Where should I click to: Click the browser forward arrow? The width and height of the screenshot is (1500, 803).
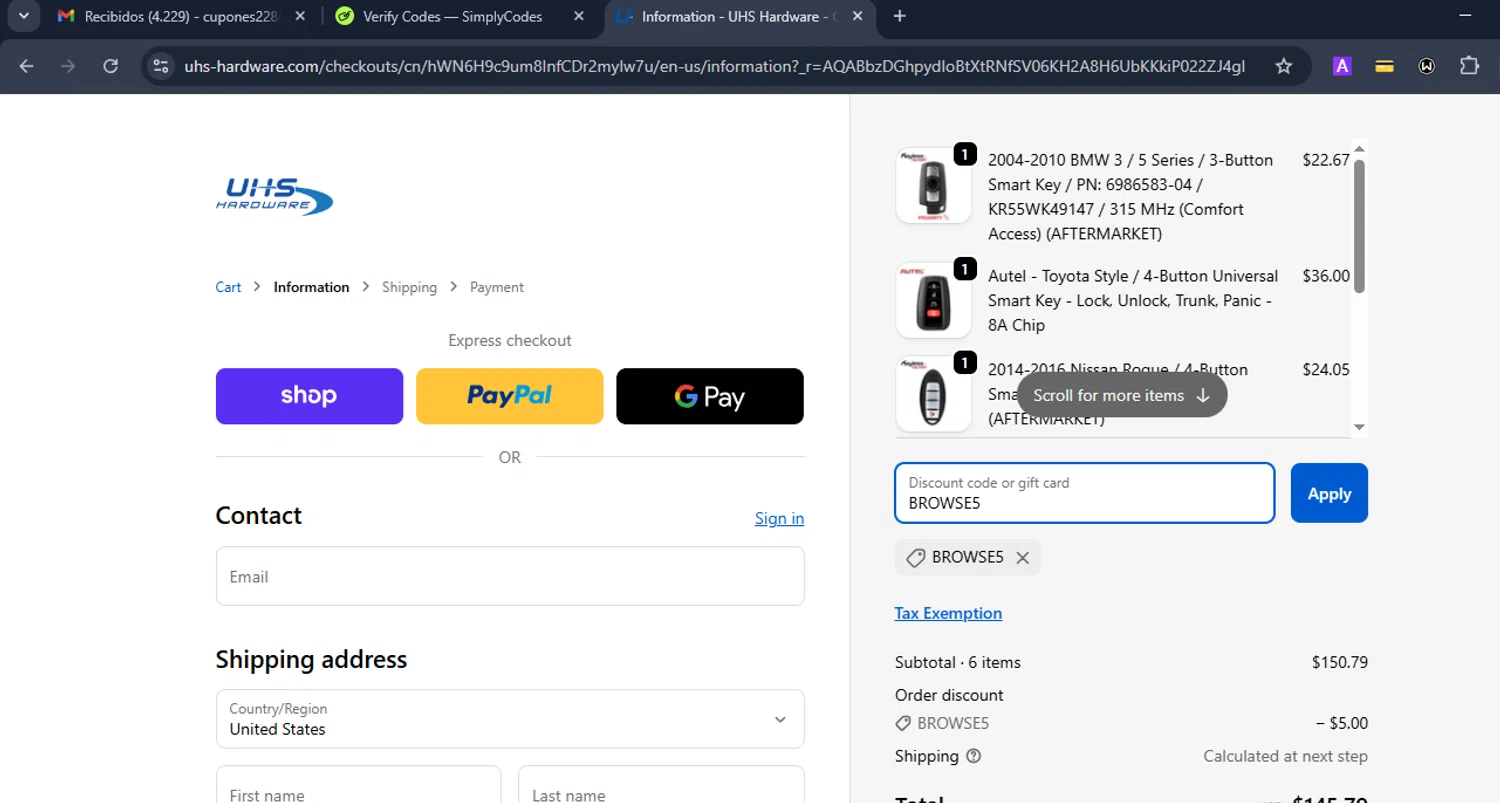68,66
